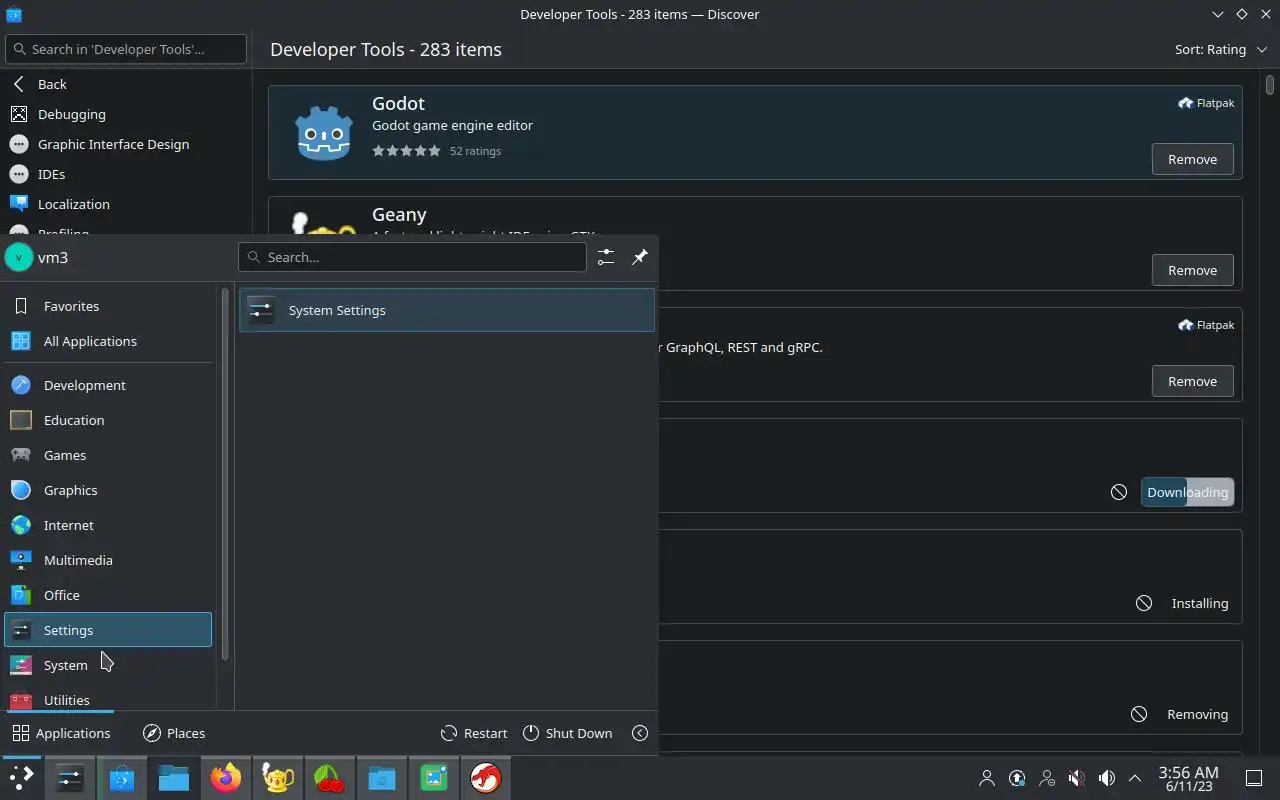The width and height of the screenshot is (1280, 800).
Task: Open the System category in launcher
Action: 108,665
